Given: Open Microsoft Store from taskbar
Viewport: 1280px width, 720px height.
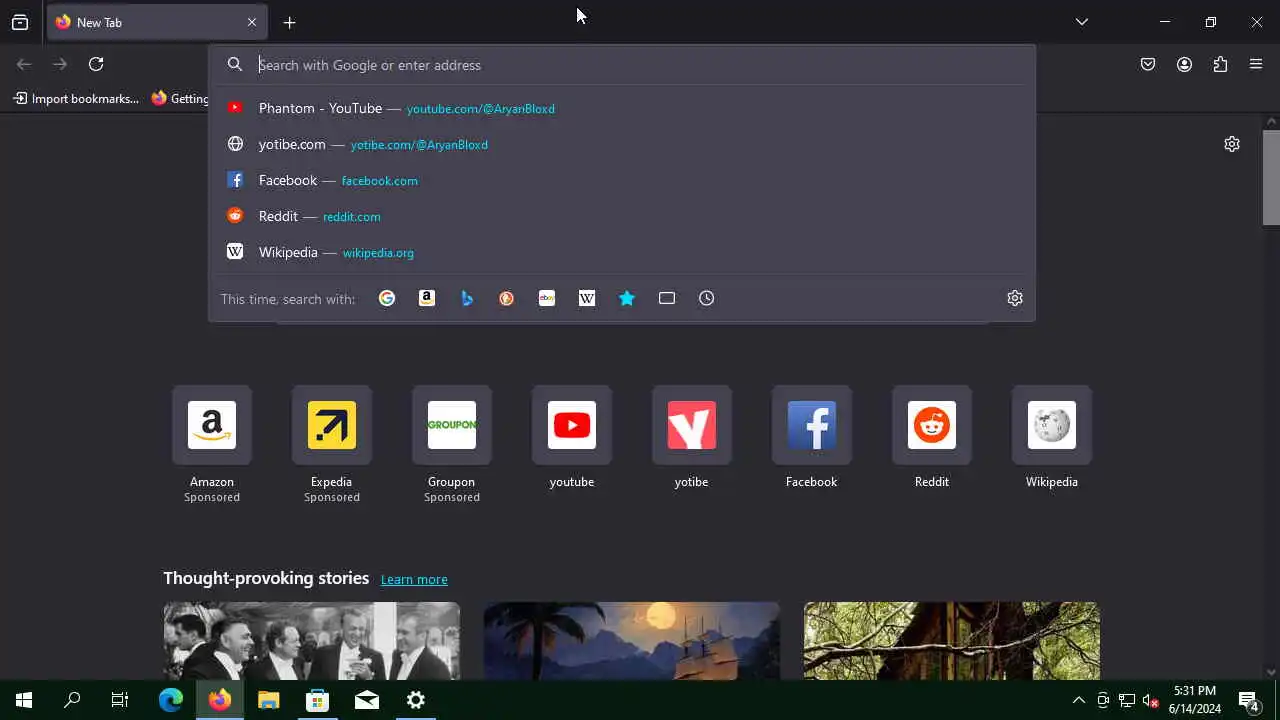Looking at the screenshot, I should (x=317, y=700).
